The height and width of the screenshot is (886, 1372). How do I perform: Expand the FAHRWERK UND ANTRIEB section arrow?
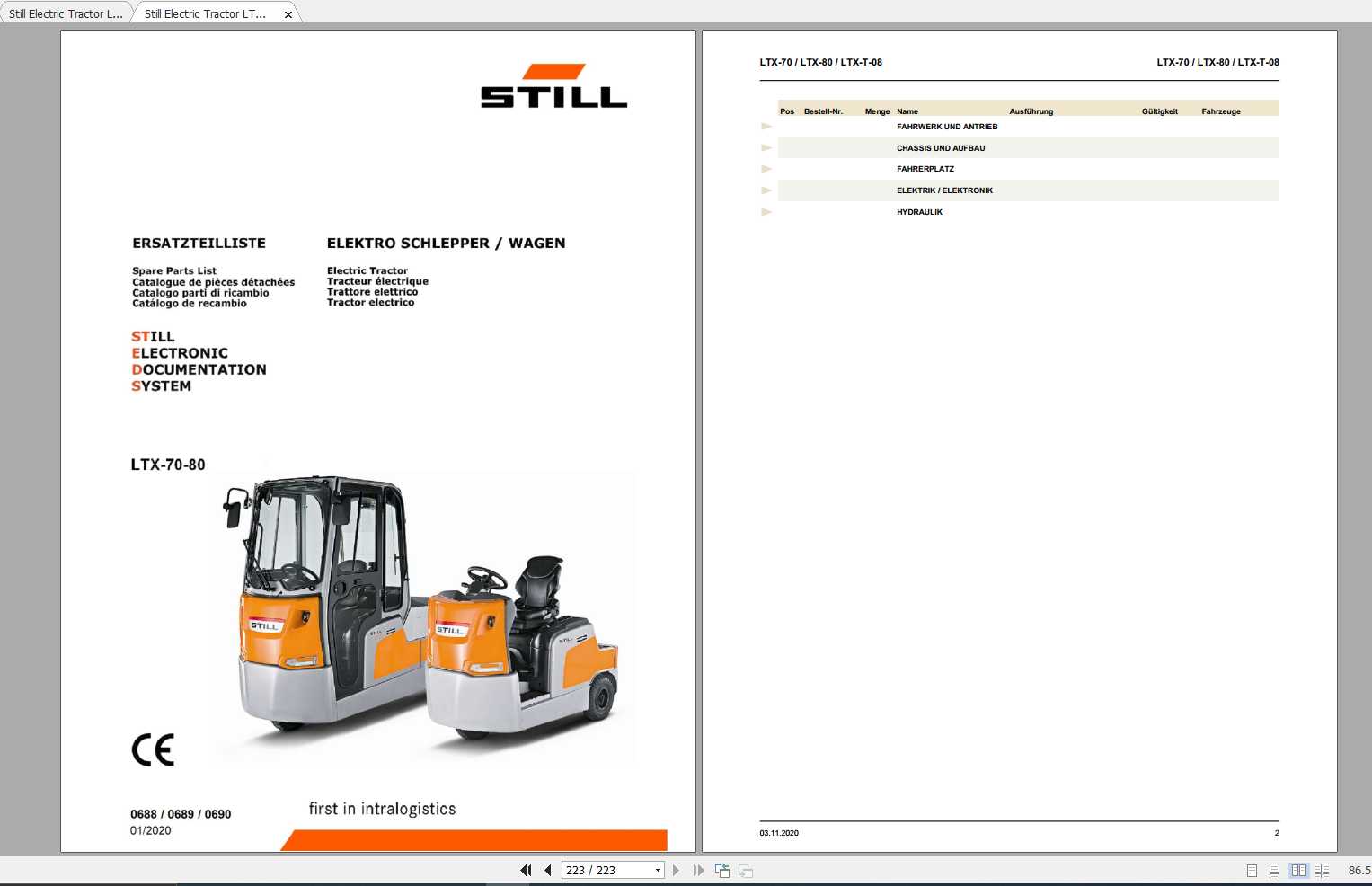(766, 126)
